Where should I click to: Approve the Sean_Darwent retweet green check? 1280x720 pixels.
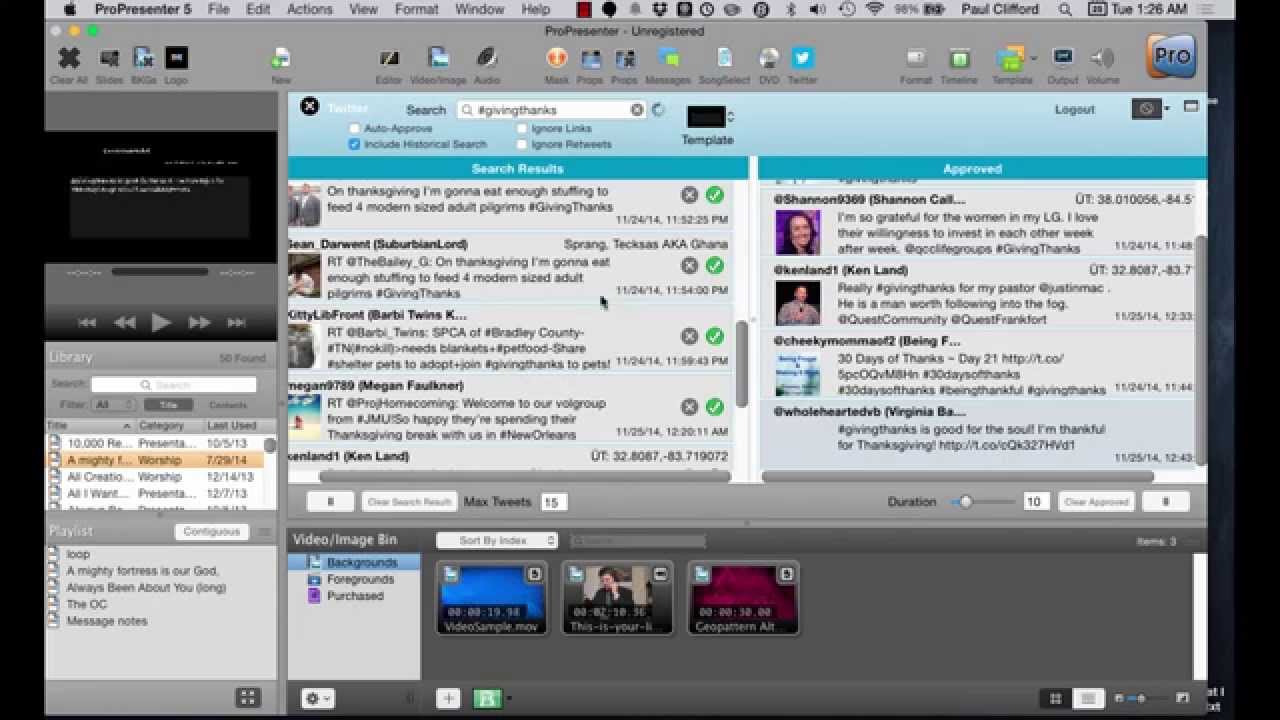[x=714, y=265]
